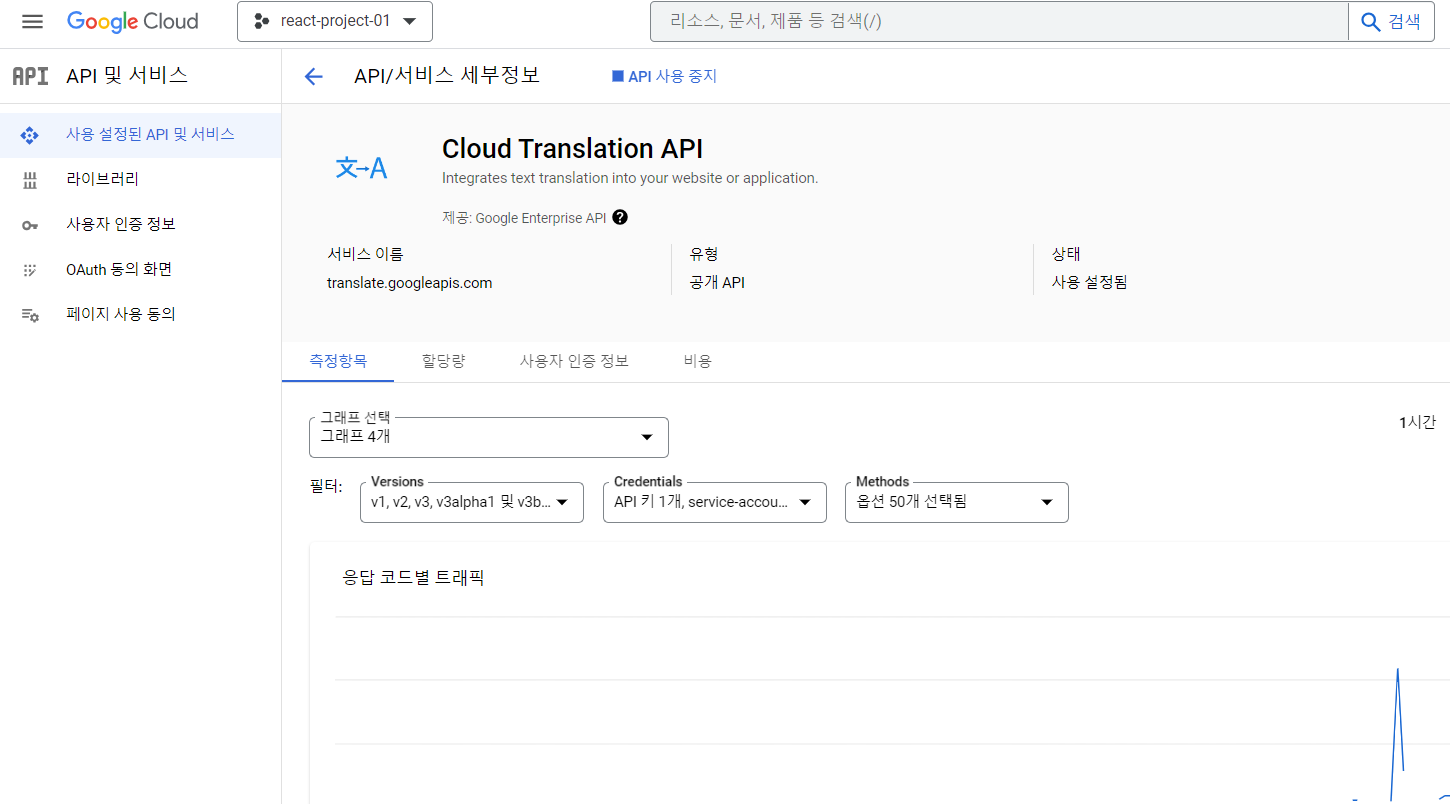The image size is (1450, 804).
Task: Click the page usage agreements icon
Action: pyautogui.click(x=30, y=315)
